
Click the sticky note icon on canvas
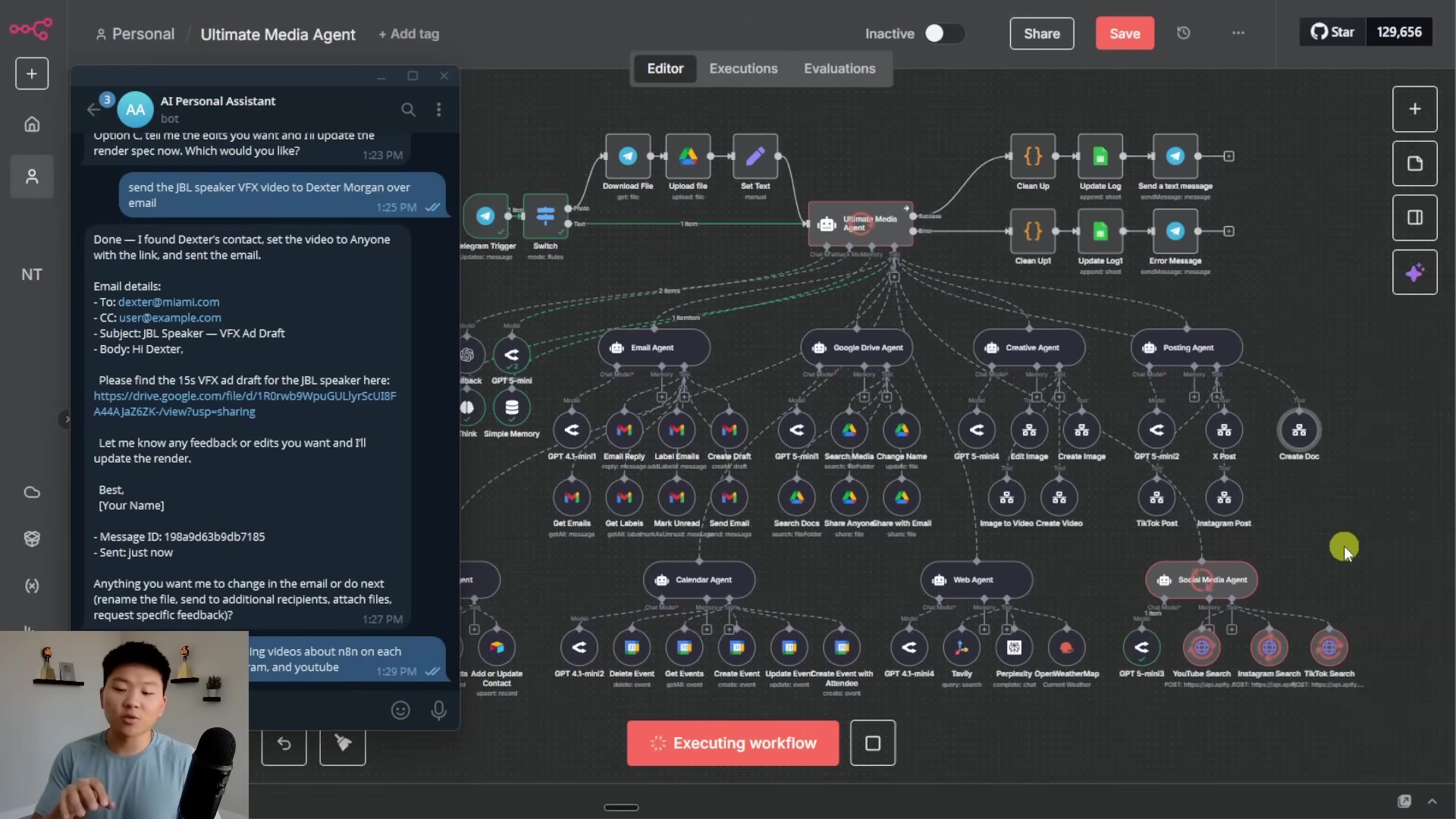tap(1414, 164)
